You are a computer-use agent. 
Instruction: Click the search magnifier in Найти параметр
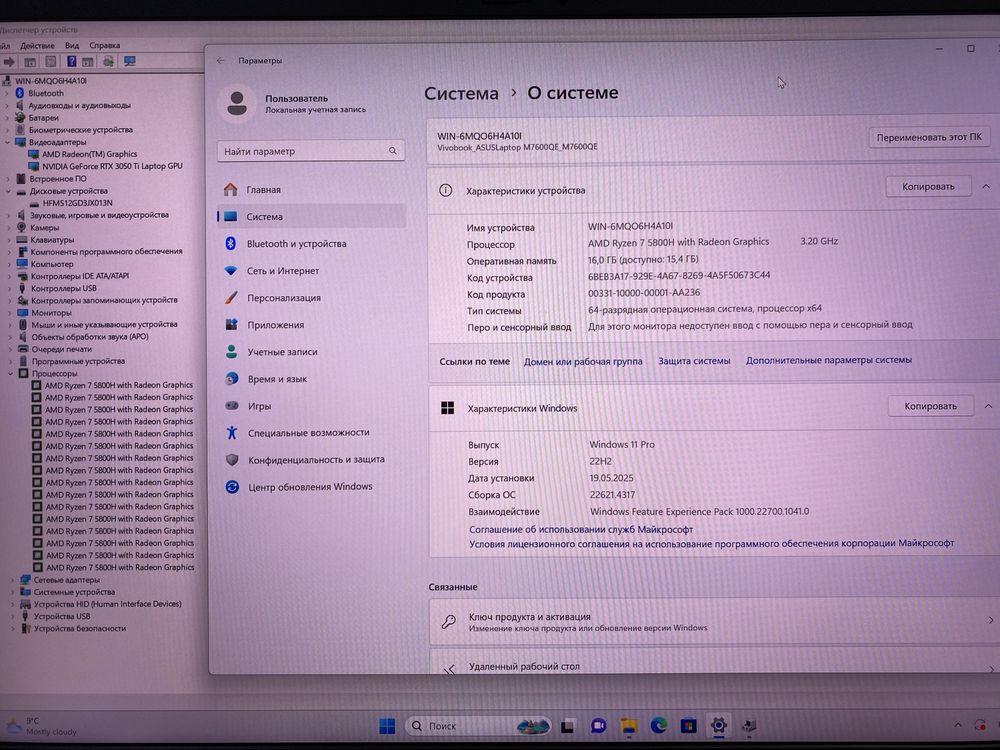[x=392, y=151]
